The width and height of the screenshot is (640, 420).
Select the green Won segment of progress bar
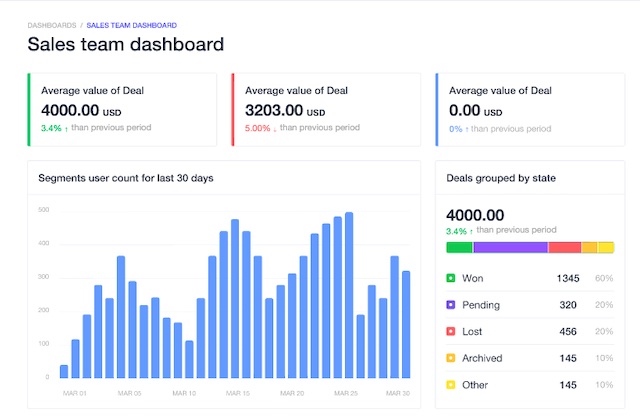459,247
